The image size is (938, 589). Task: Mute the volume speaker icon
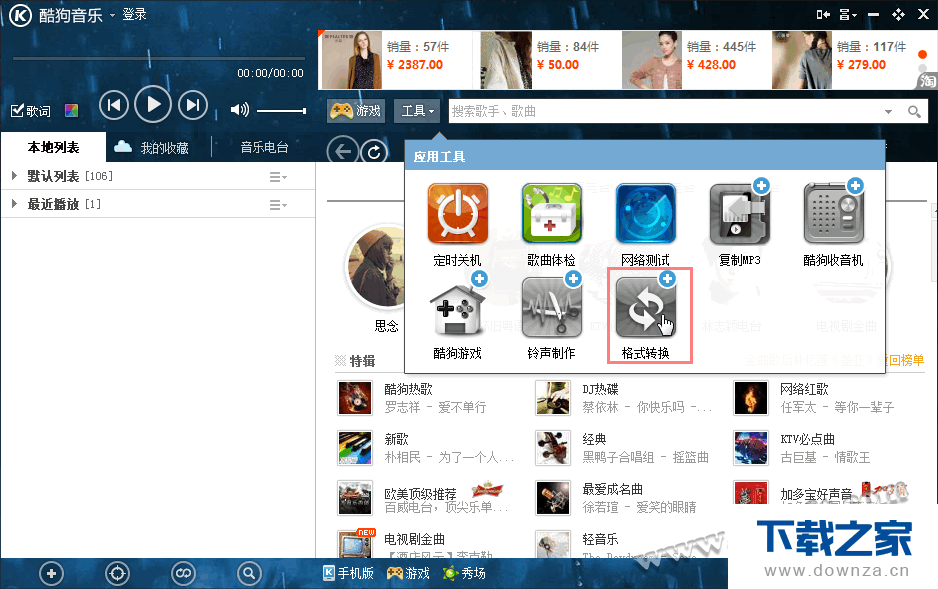point(239,110)
